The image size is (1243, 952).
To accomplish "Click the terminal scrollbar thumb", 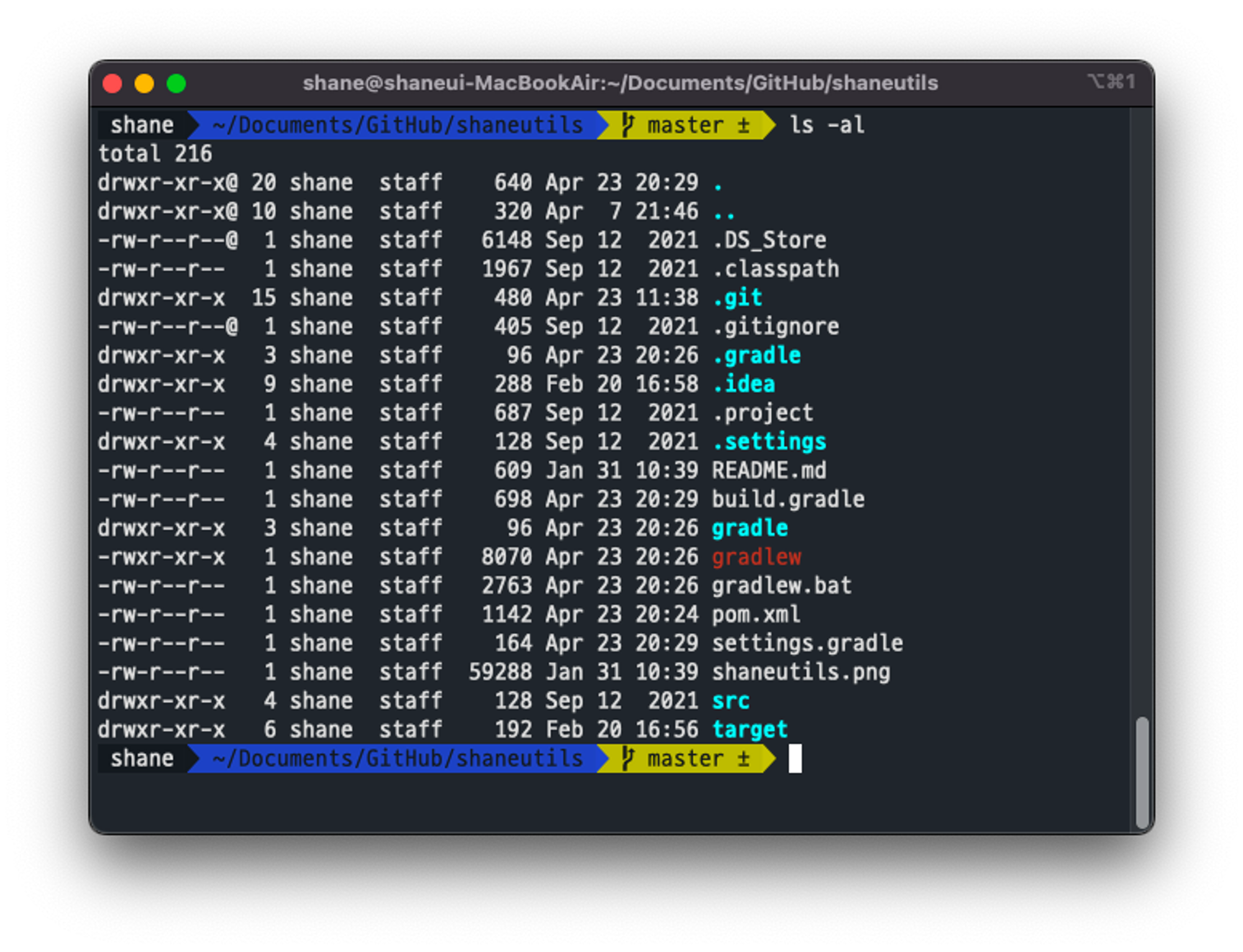I will 1142,772.
